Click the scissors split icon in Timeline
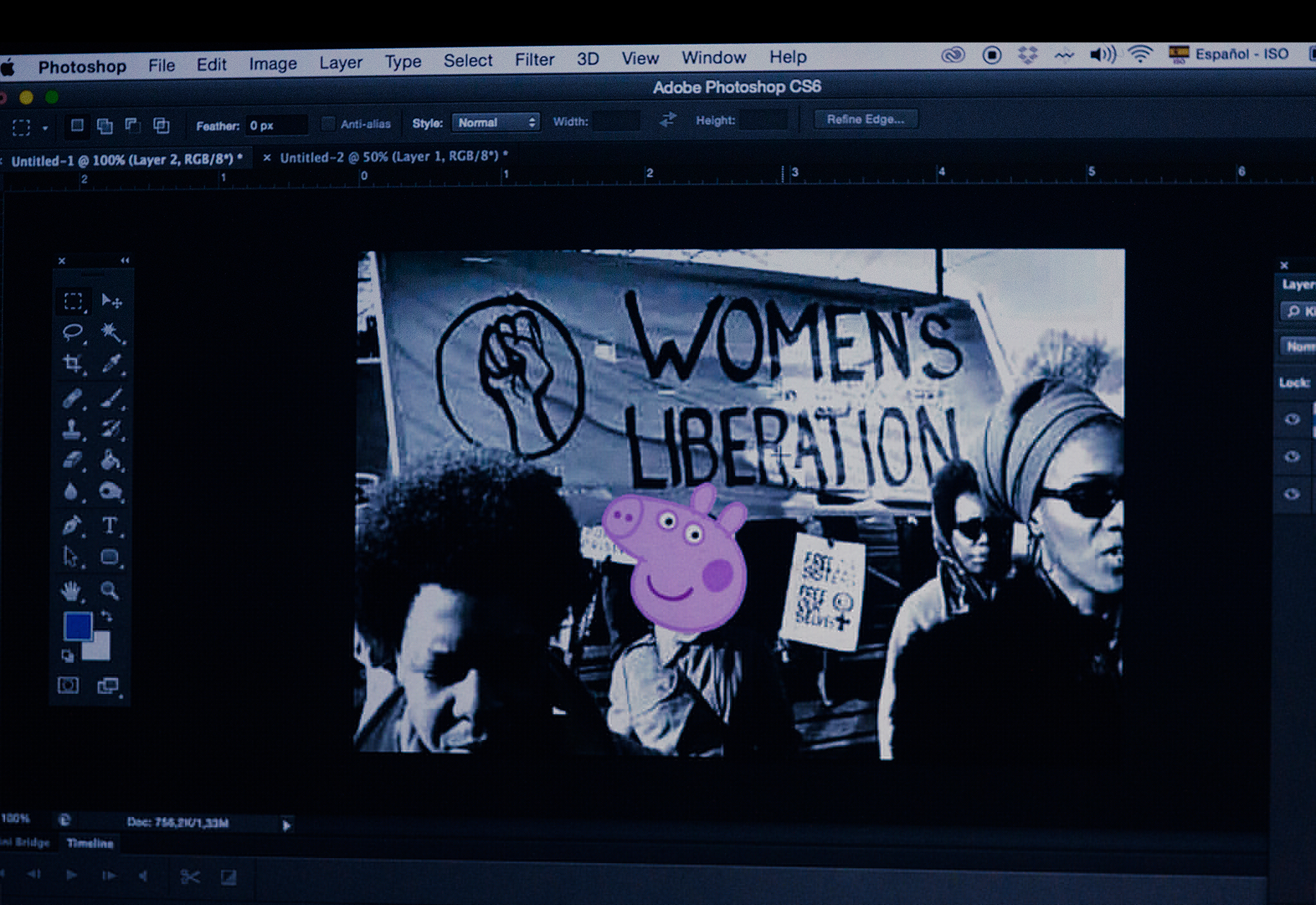Image resolution: width=1316 pixels, height=905 pixels. (190, 877)
